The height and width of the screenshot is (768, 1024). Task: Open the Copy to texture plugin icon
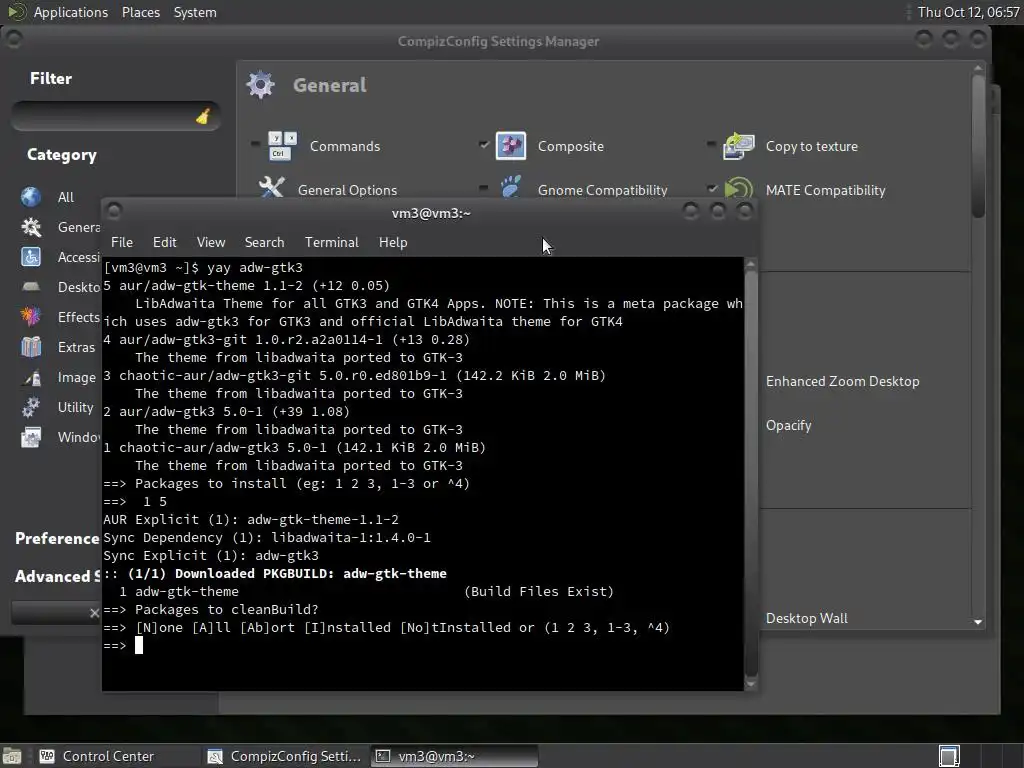click(x=739, y=146)
